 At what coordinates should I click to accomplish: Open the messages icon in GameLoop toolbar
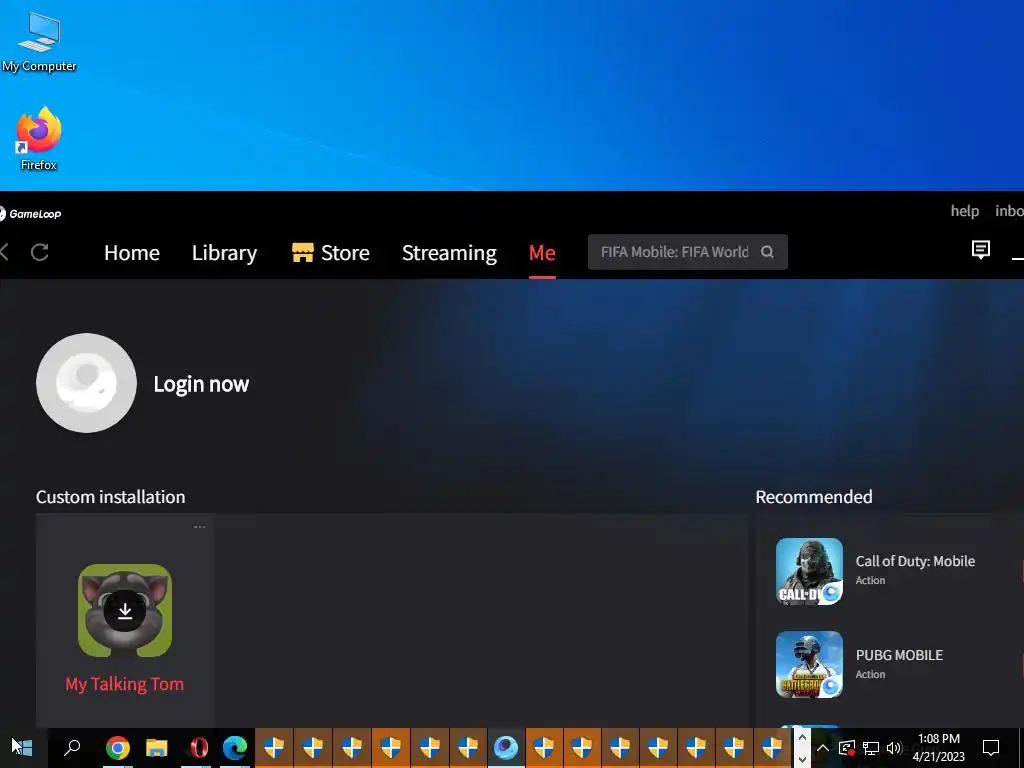pyautogui.click(x=980, y=249)
